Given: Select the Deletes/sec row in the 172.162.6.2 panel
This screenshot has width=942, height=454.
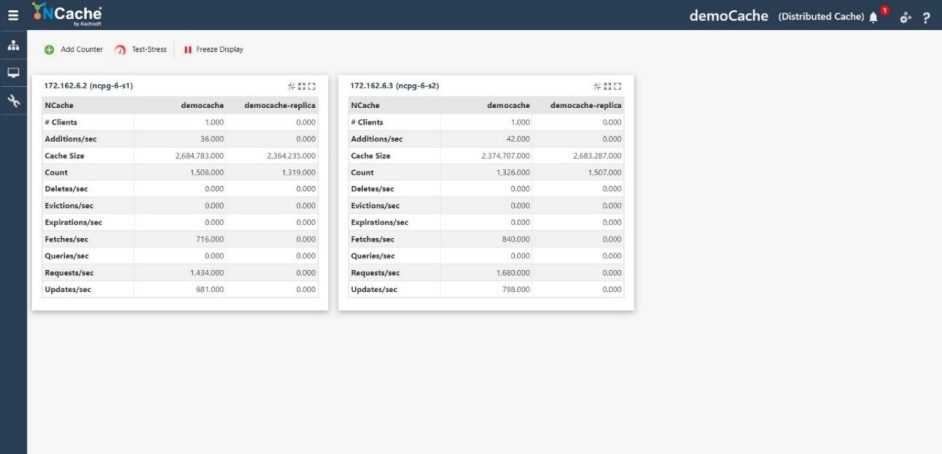Looking at the screenshot, I should (180, 189).
